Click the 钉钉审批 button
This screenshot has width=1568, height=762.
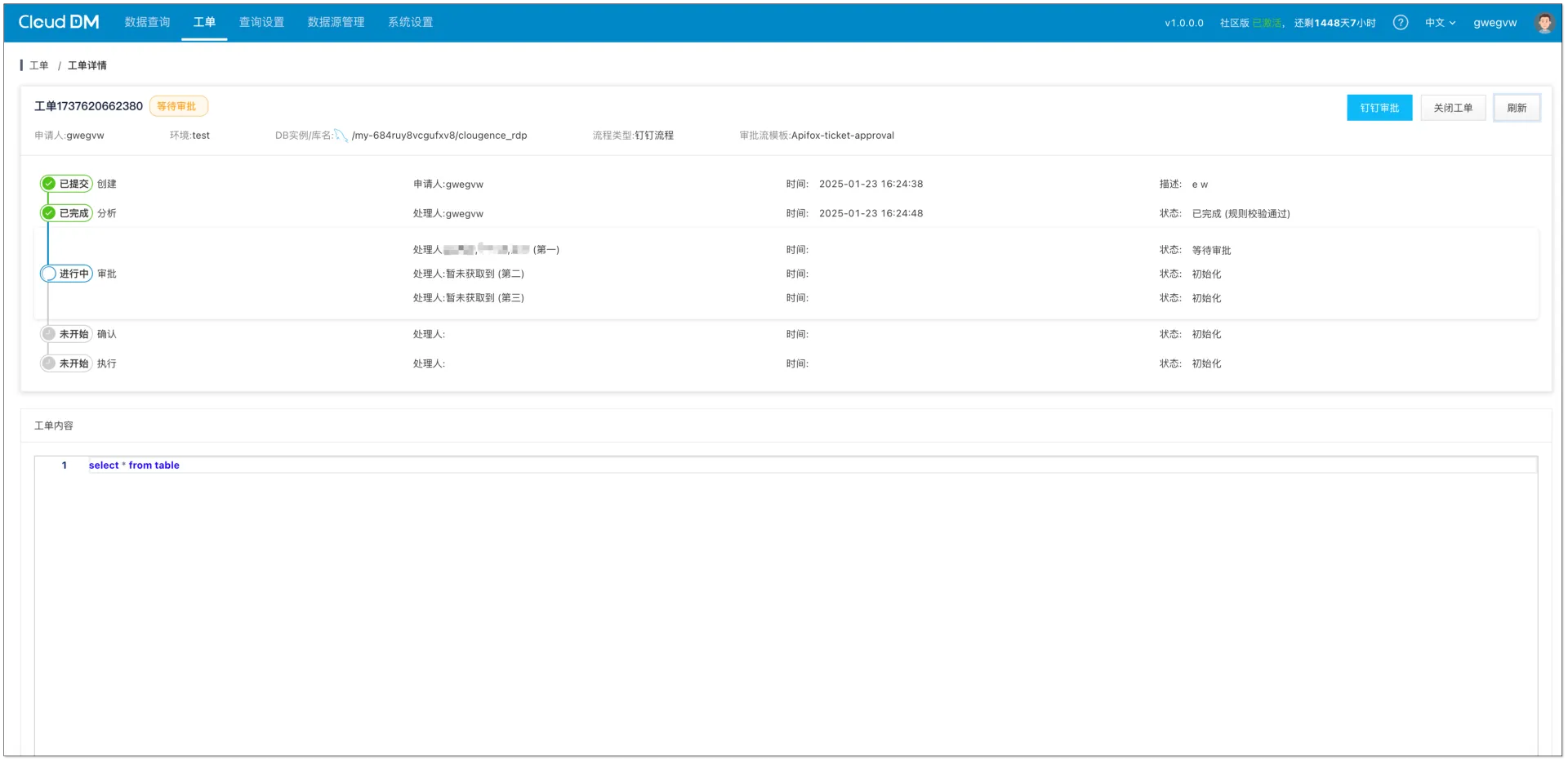coord(1379,108)
